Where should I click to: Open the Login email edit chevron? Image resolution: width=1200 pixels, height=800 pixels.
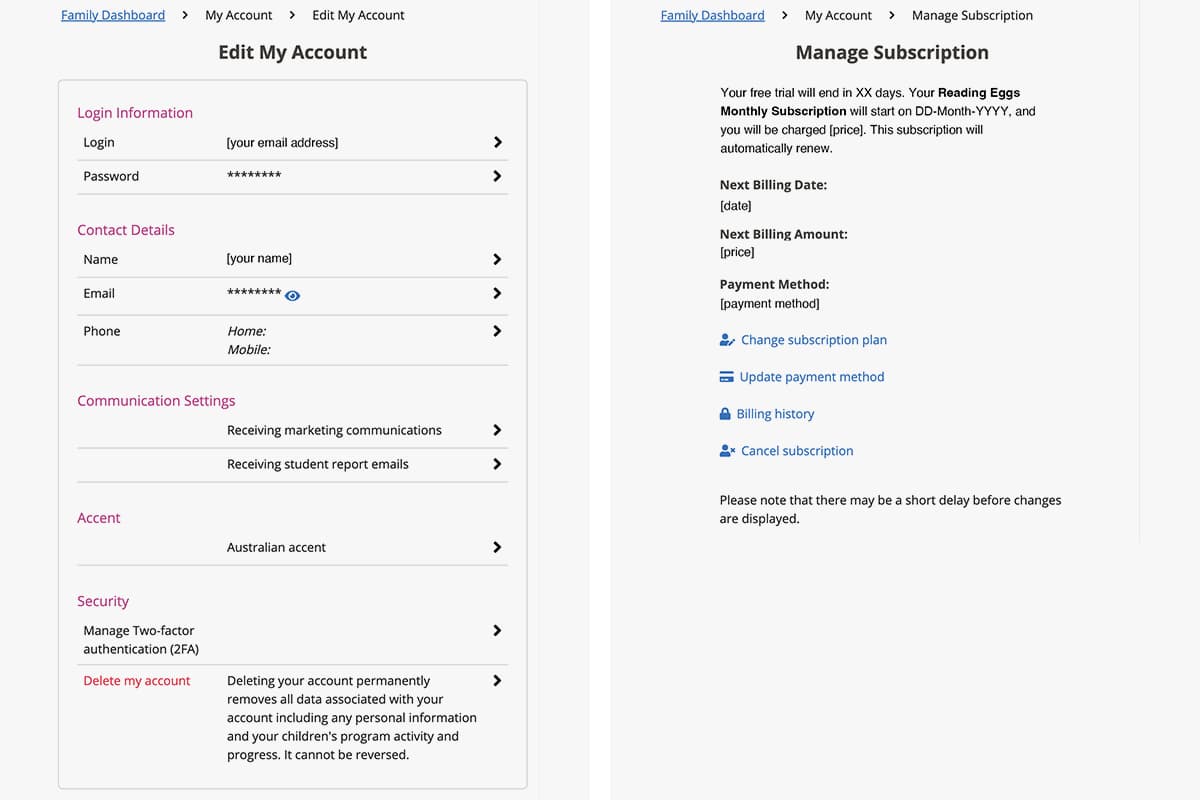497,142
